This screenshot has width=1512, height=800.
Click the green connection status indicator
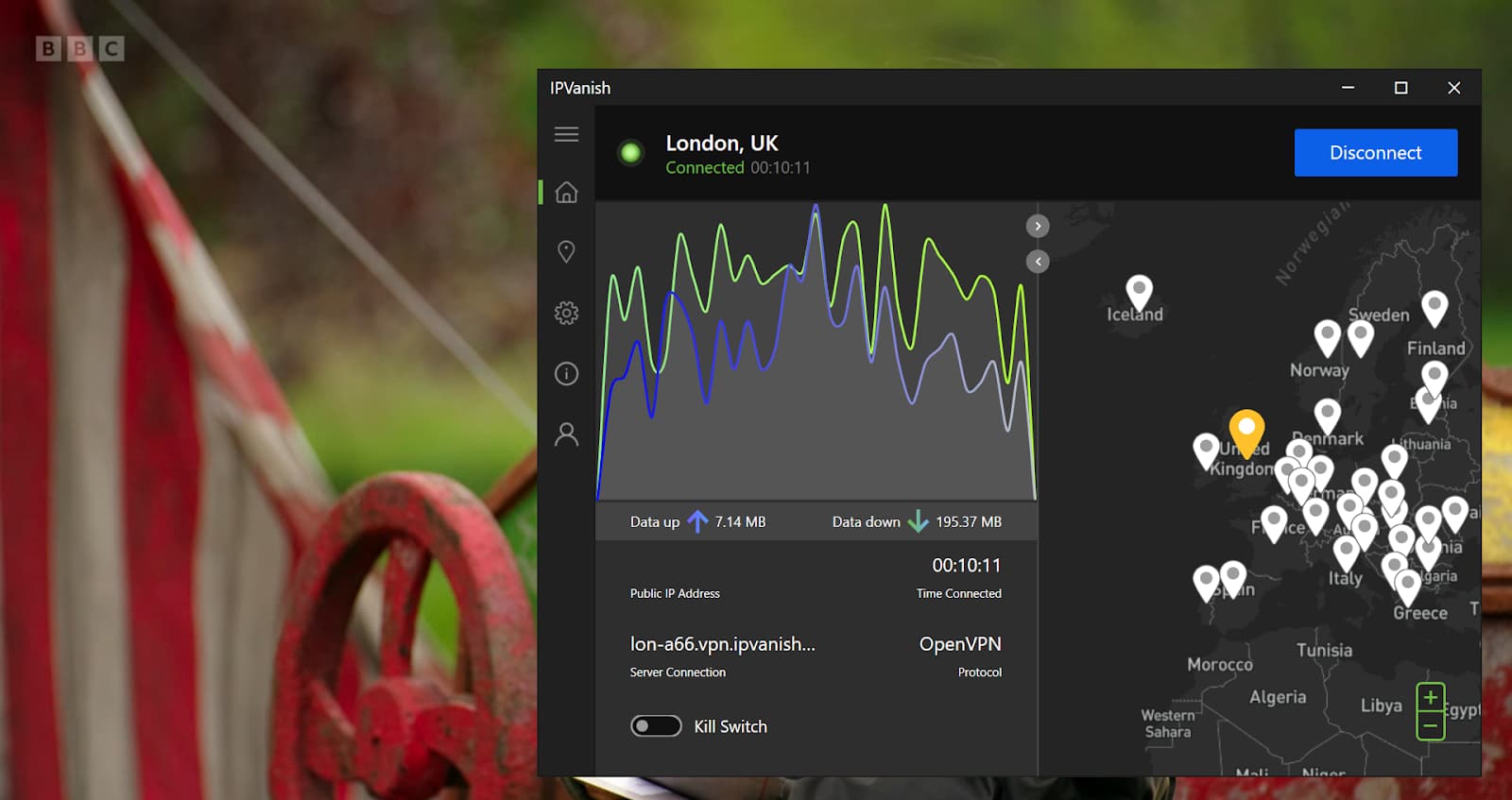(x=630, y=153)
